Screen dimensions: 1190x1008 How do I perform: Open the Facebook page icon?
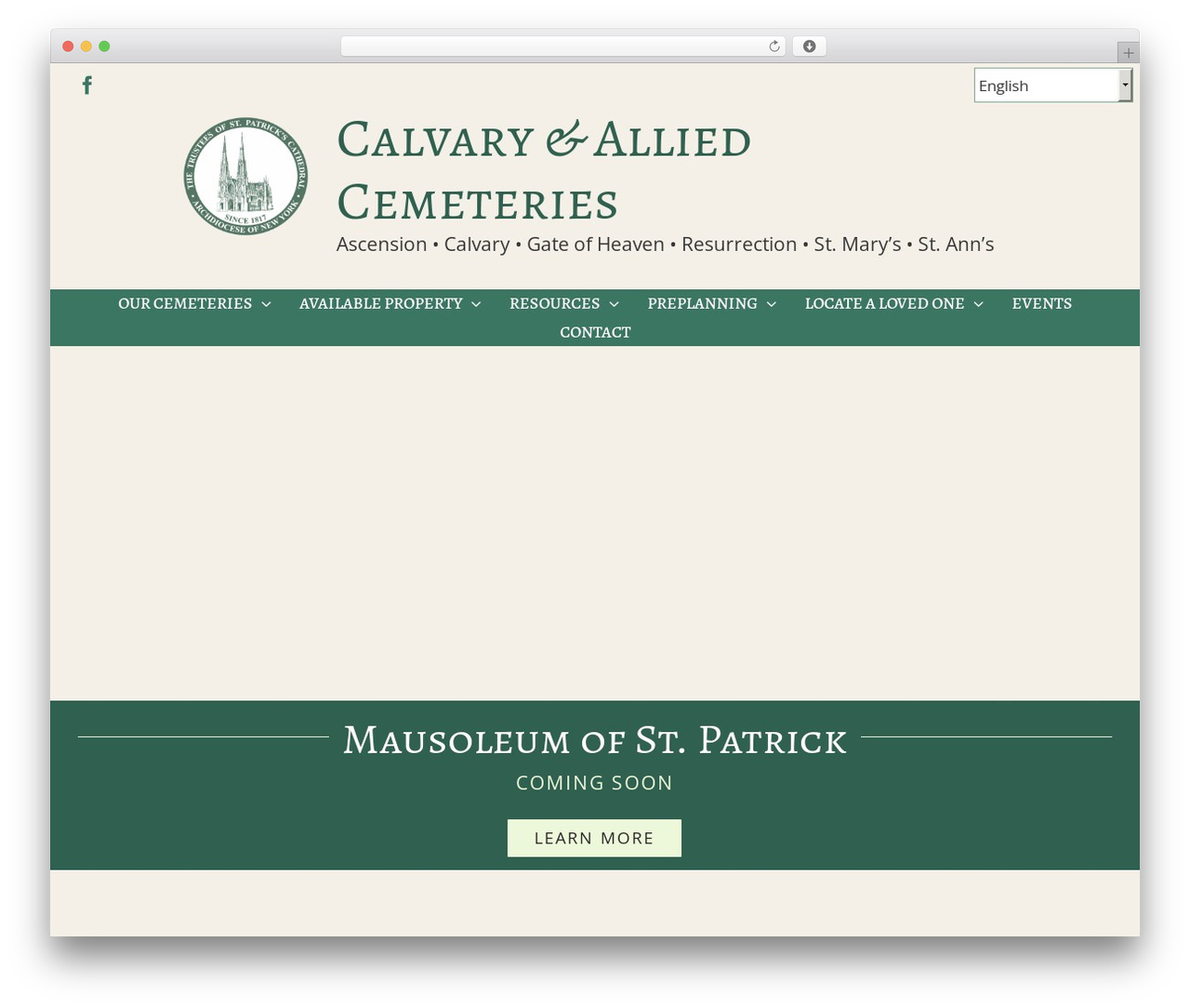pyautogui.click(x=87, y=86)
